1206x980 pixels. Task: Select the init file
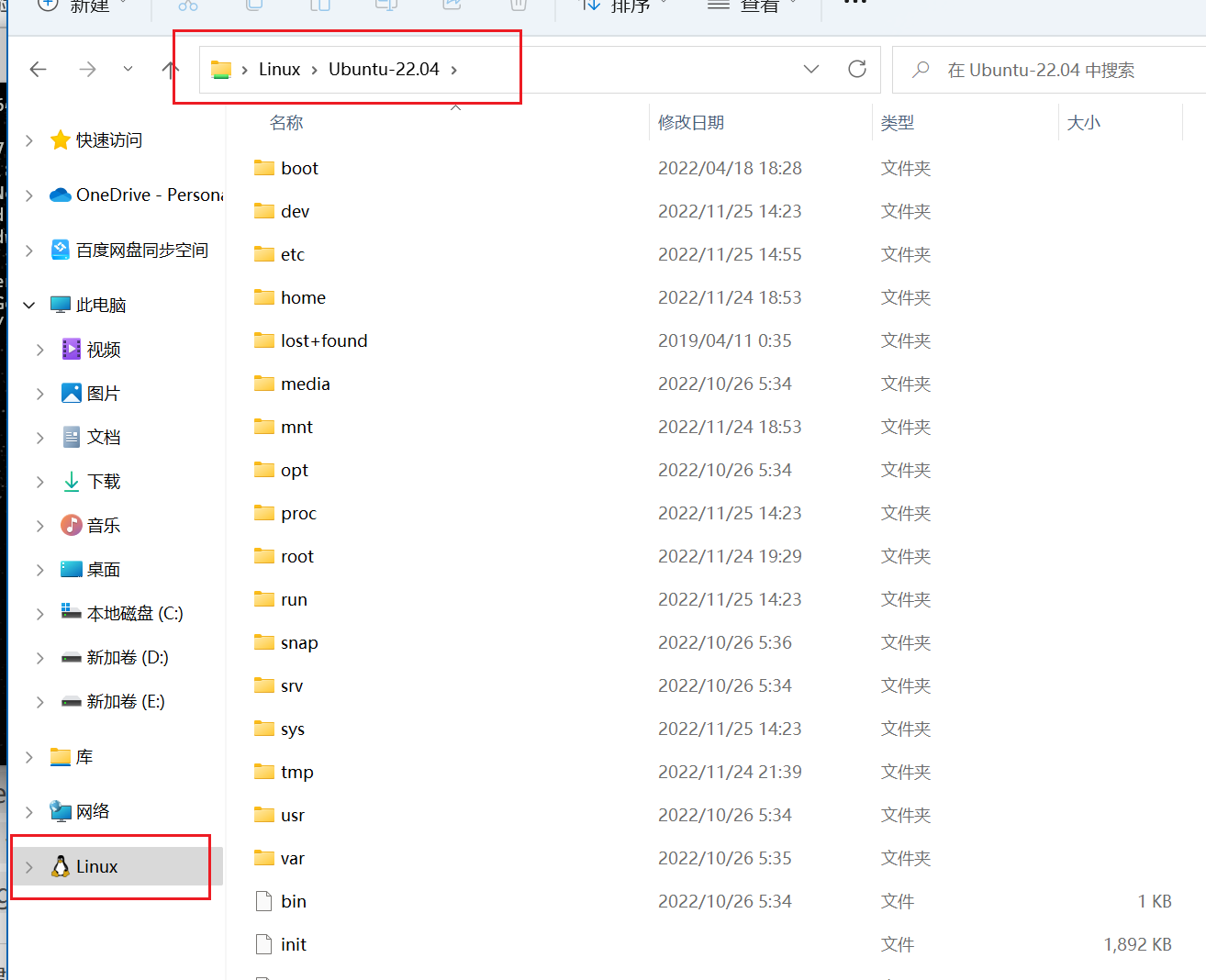(293, 944)
